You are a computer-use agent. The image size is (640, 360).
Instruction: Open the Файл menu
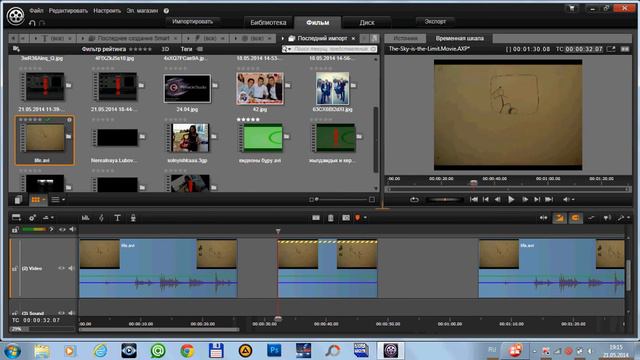(x=36, y=11)
